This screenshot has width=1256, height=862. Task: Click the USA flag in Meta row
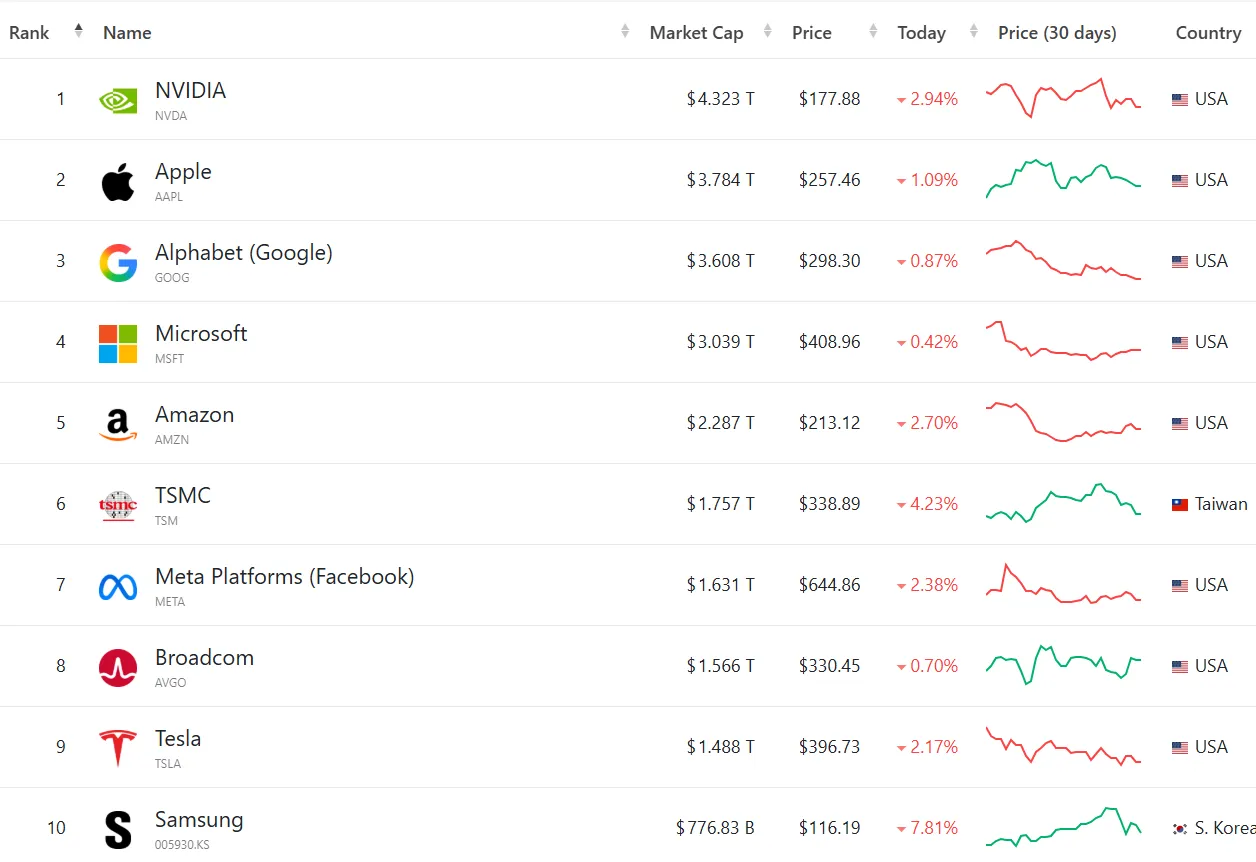tap(1180, 585)
